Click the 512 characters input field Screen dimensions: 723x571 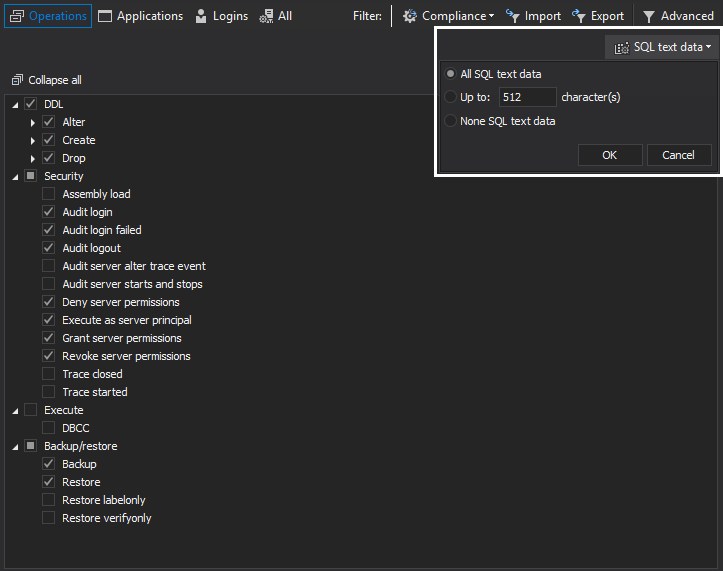pyautogui.click(x=527, y=97)
